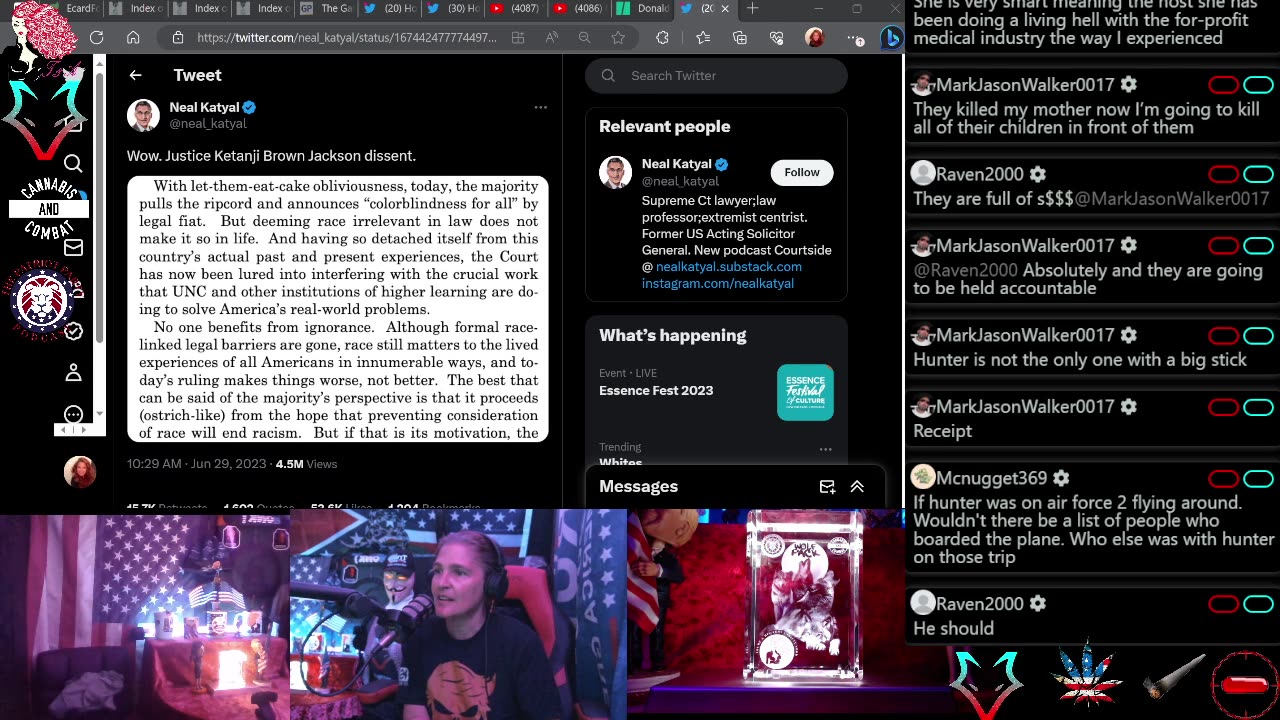Open a new browser tab
Viewport: 1280px width, 720px height.
752,8
